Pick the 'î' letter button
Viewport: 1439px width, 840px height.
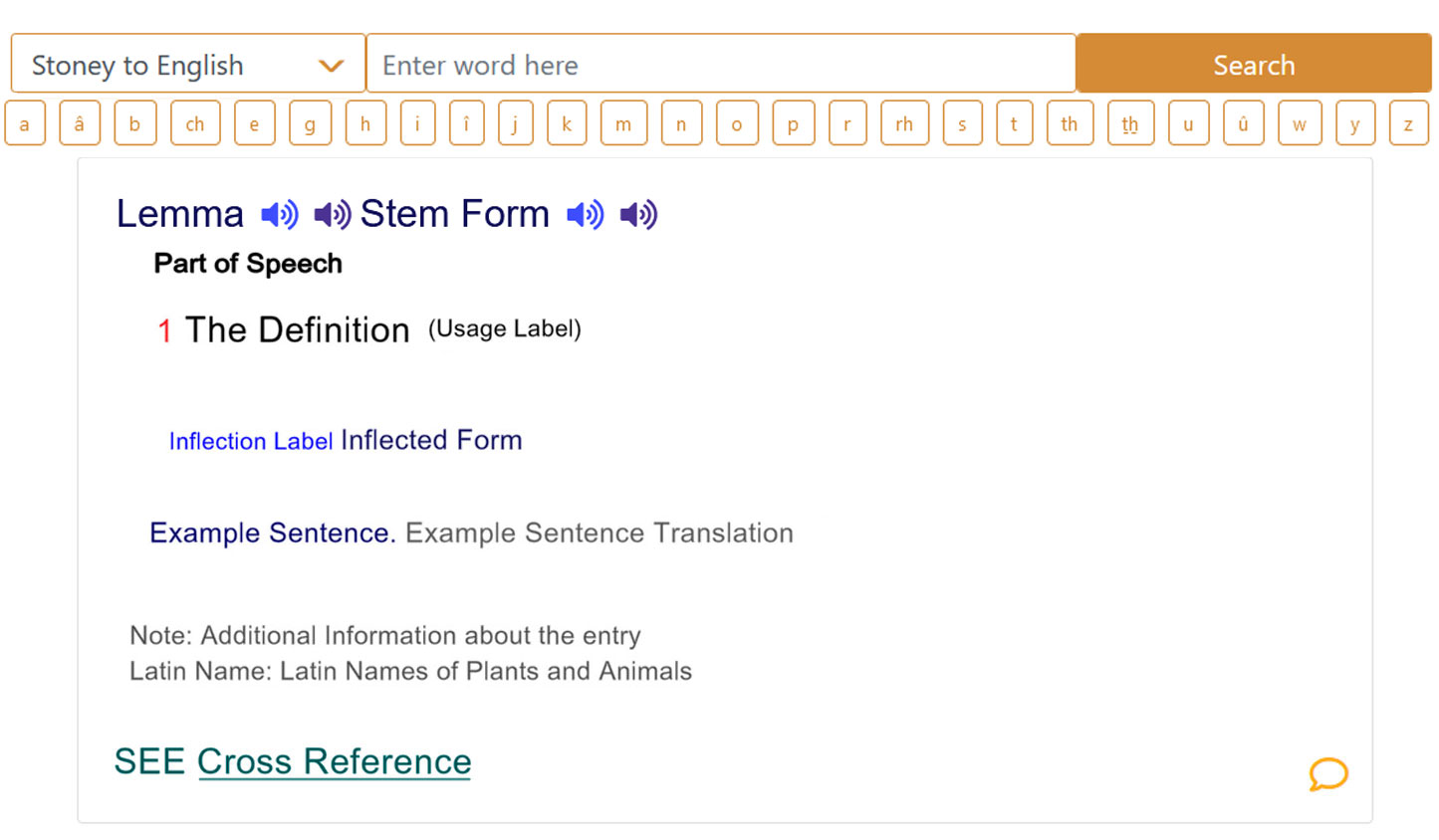pos(466,124)
